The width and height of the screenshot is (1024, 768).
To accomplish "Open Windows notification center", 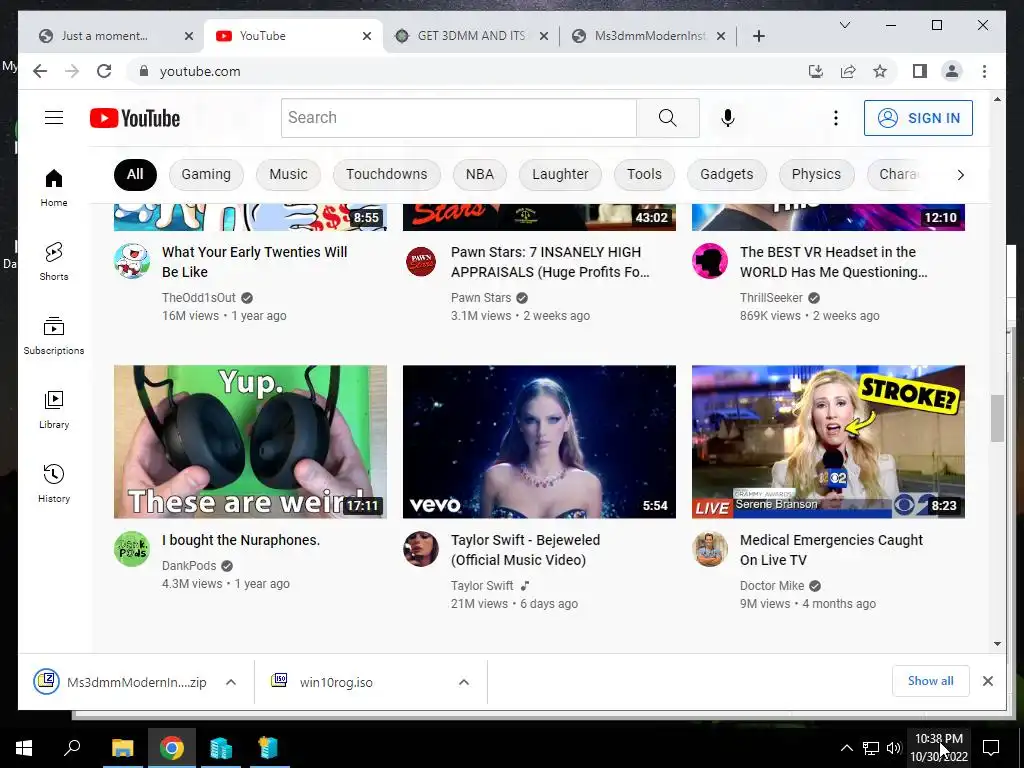I will (991, 747).
